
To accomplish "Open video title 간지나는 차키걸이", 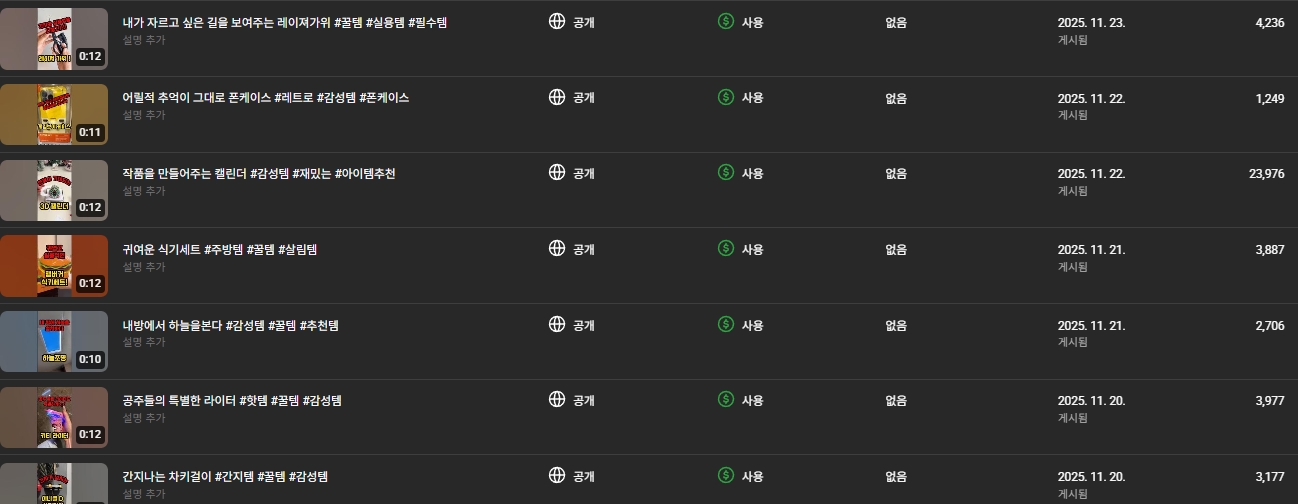I will point(225,476).
